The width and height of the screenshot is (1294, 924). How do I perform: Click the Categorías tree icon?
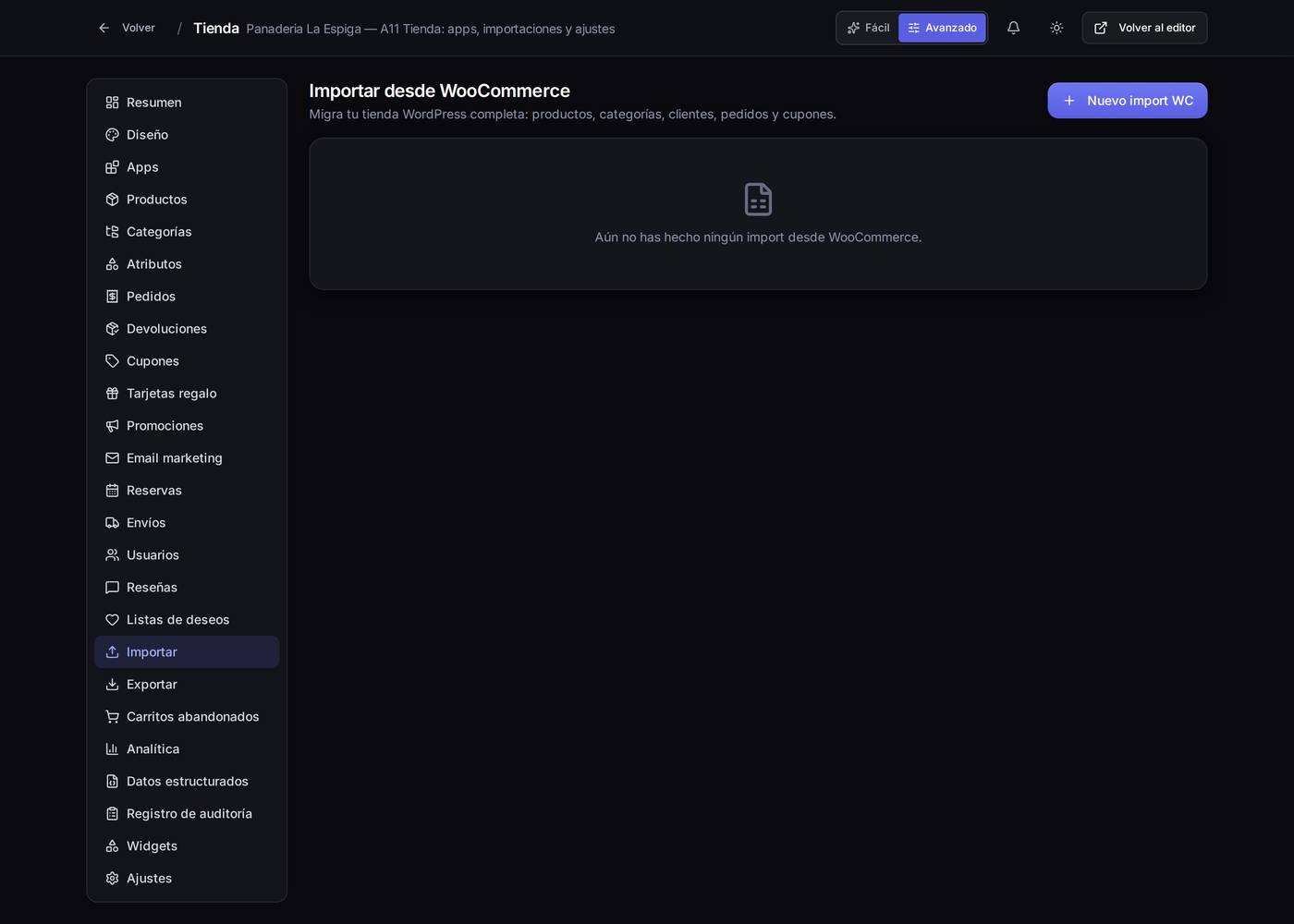[x=112, y=232]
